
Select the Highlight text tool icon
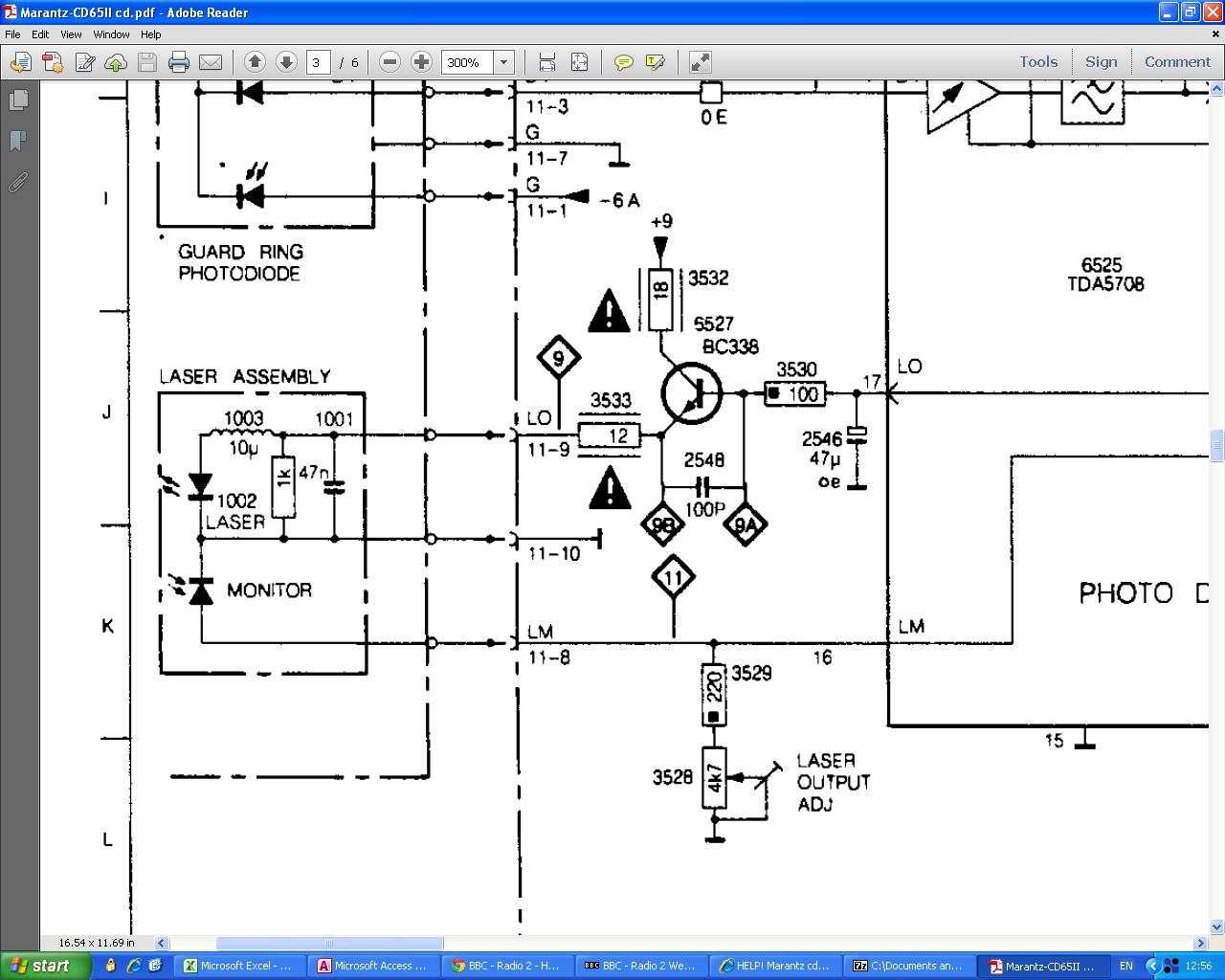click(655, 62)
